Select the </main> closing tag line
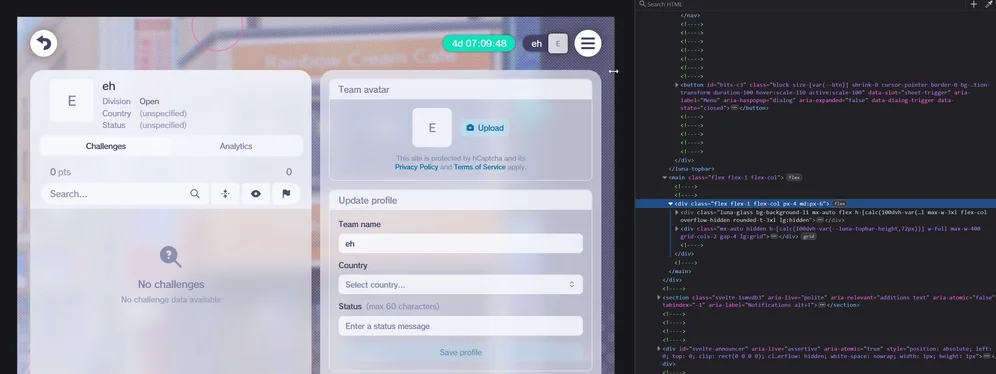Image resolution: width=996 pixels, height=374 pixels. (x=679, y=271)
